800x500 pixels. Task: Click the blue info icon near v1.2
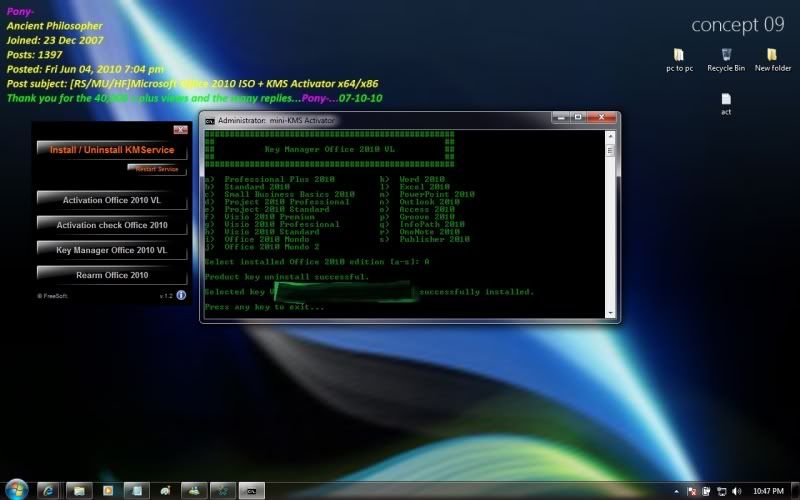click(181, 295)
